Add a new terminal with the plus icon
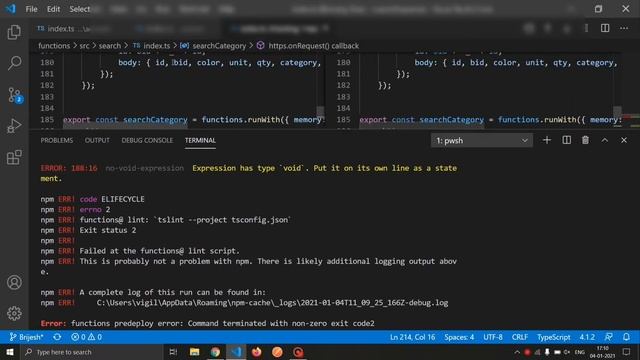Screen dimensions: 640x360 click(x=547, y=140)
